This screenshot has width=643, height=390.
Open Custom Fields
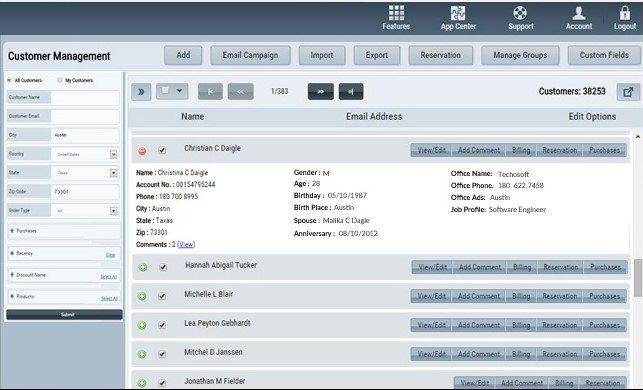(x=604, y=55)
